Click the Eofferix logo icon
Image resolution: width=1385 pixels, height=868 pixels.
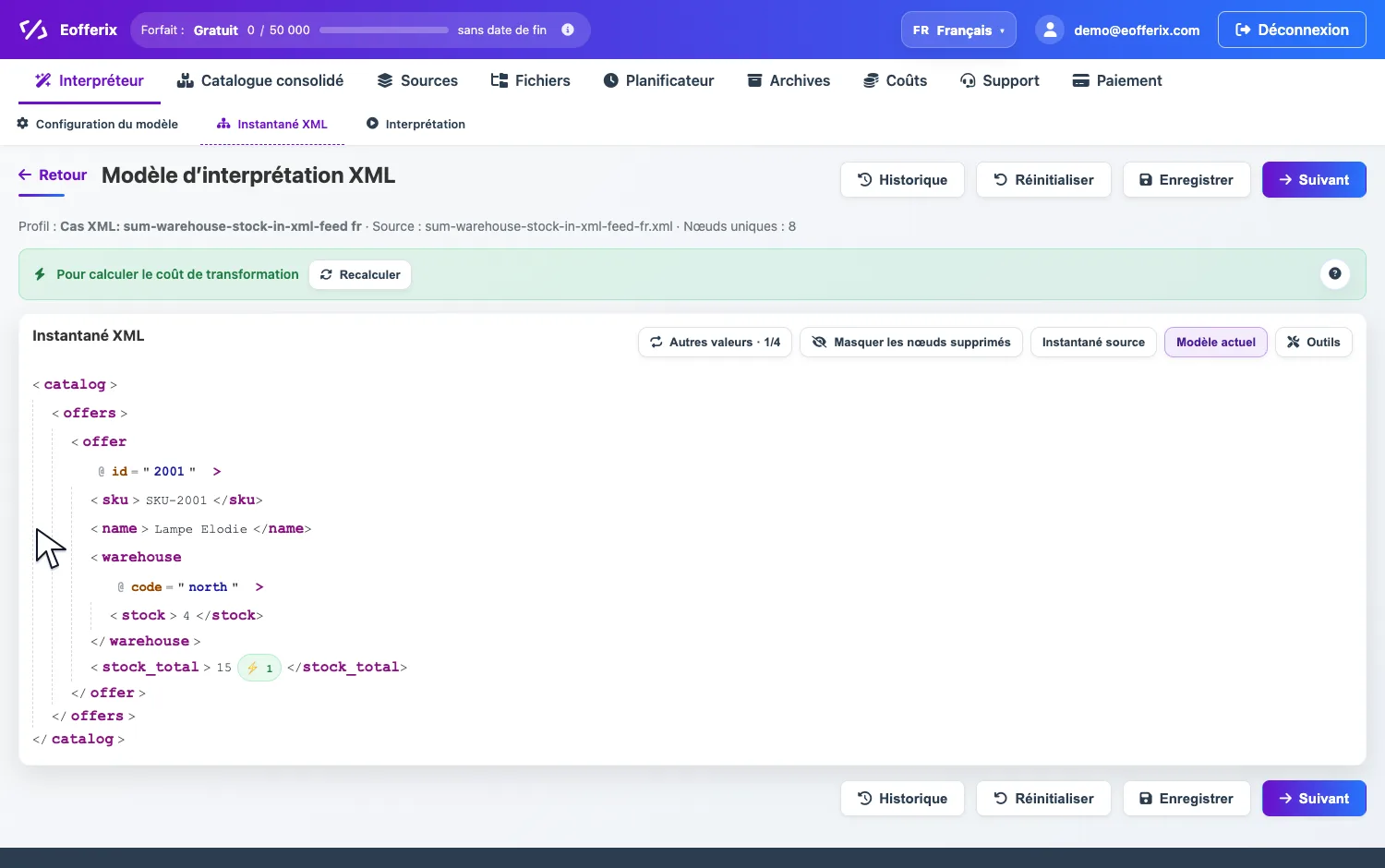[33, 30]
